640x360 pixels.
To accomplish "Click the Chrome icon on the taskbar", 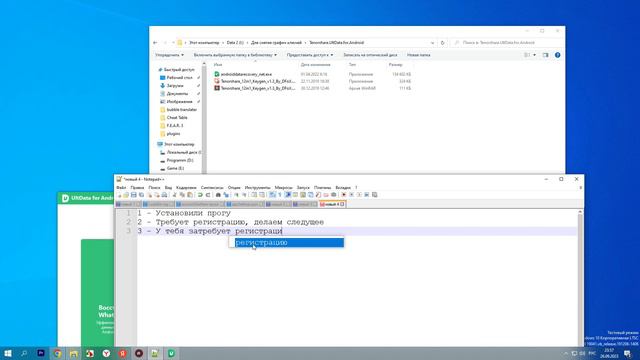I will [x=57, y=353].
